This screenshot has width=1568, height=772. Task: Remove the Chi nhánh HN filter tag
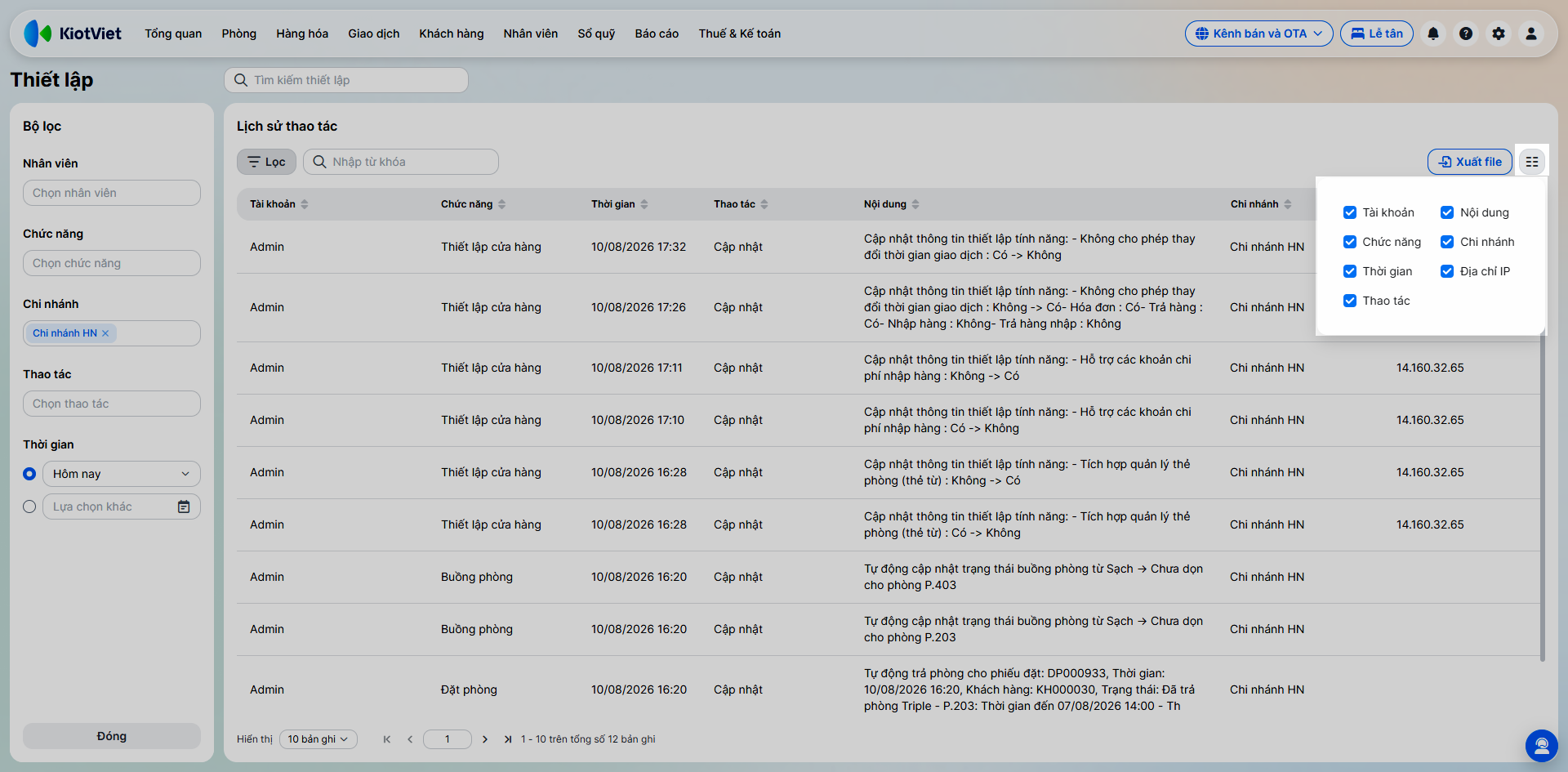(105, 333)
